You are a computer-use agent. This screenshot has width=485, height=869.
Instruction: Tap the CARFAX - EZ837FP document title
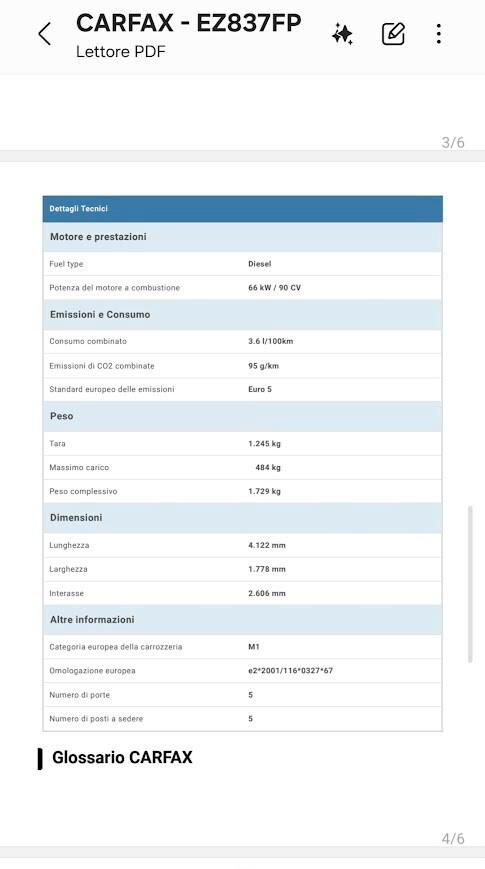(188, 23)
